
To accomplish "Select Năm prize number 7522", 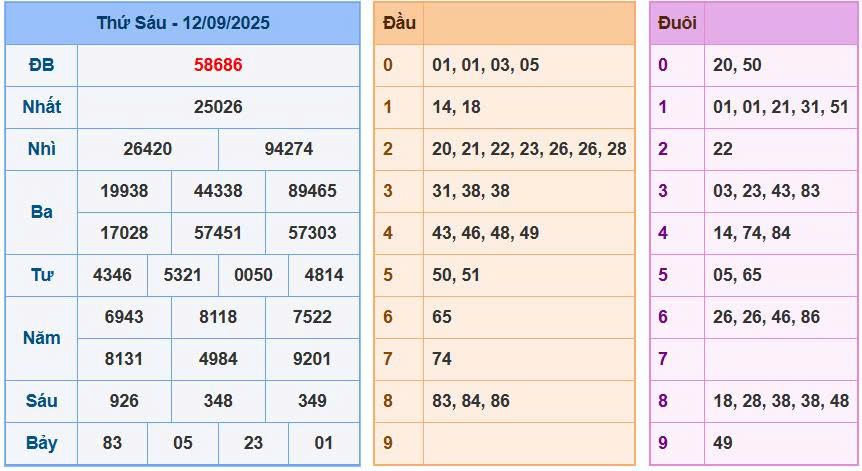I will [x=312, y=317].
